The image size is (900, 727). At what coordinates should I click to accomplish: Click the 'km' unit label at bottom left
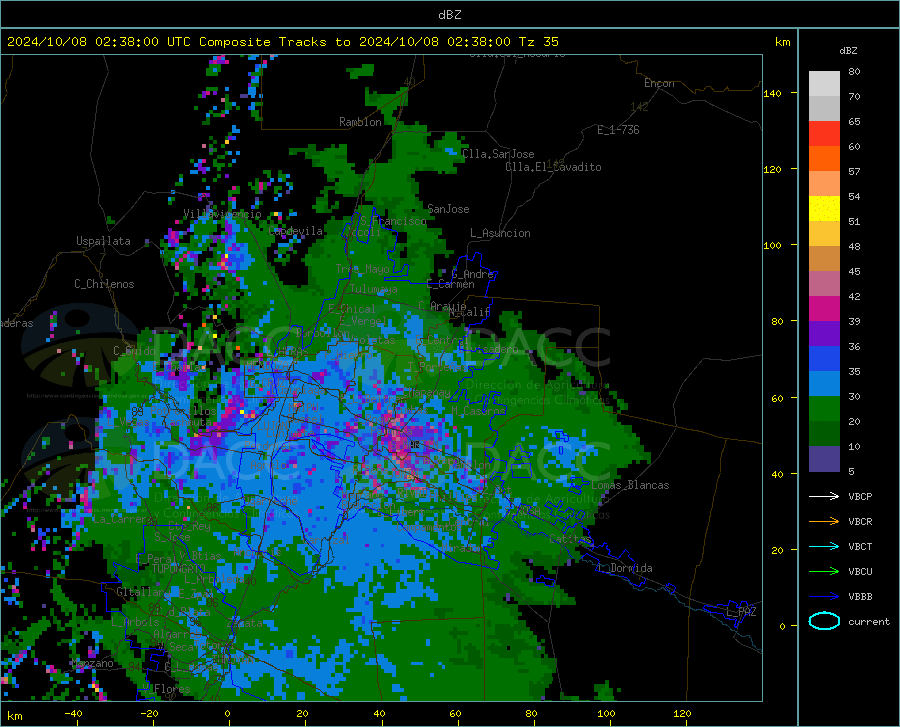14,716
